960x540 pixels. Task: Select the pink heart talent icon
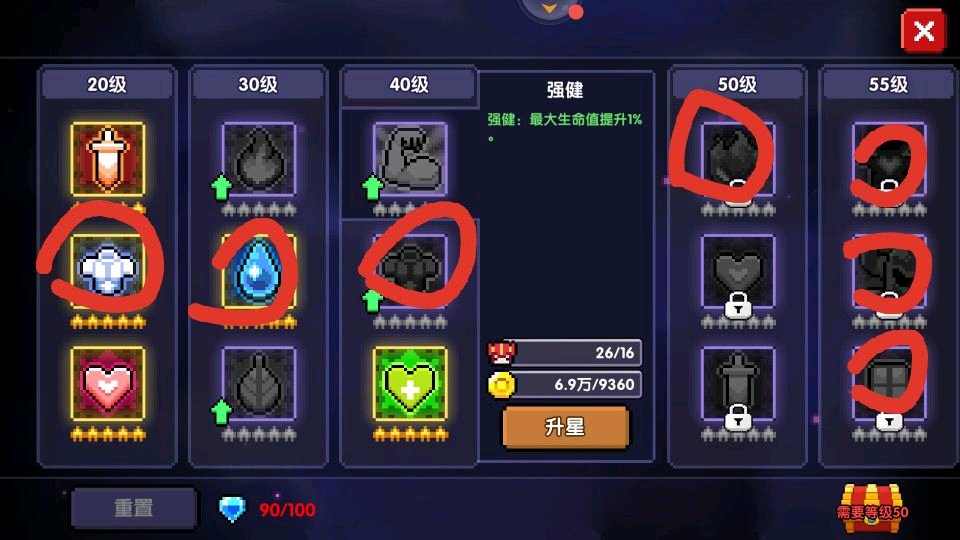(x=108, y=384)
